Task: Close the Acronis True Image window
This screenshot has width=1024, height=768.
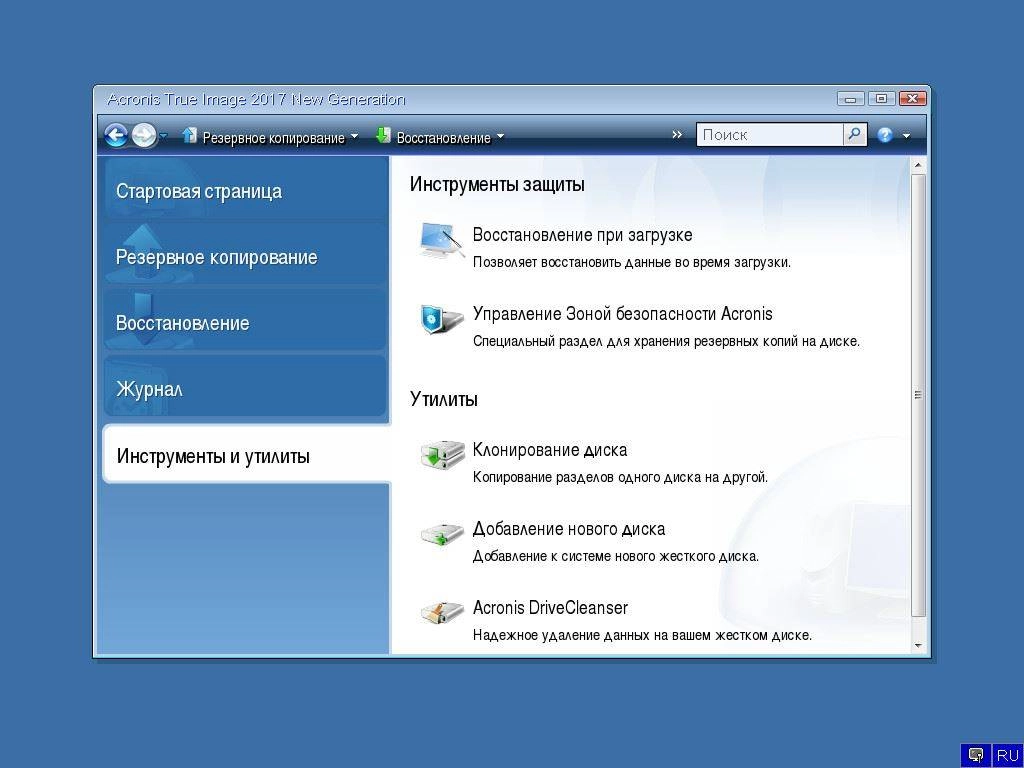Action: pos(912,99)
